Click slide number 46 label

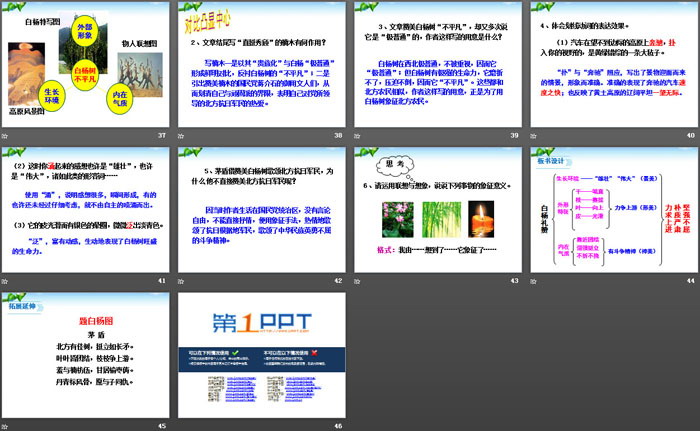(338, 426)
